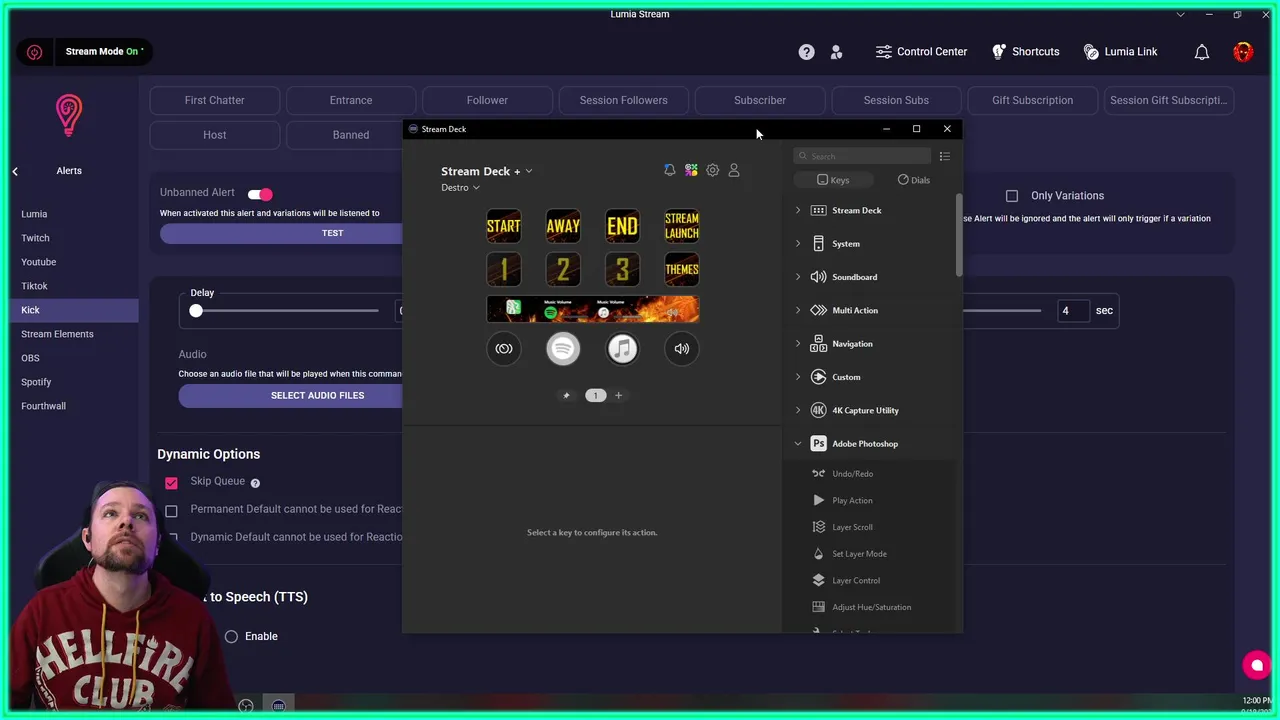Click the Lumia Stream lightbulb logo
1280x720 pixels.
[x=69, y=115]
